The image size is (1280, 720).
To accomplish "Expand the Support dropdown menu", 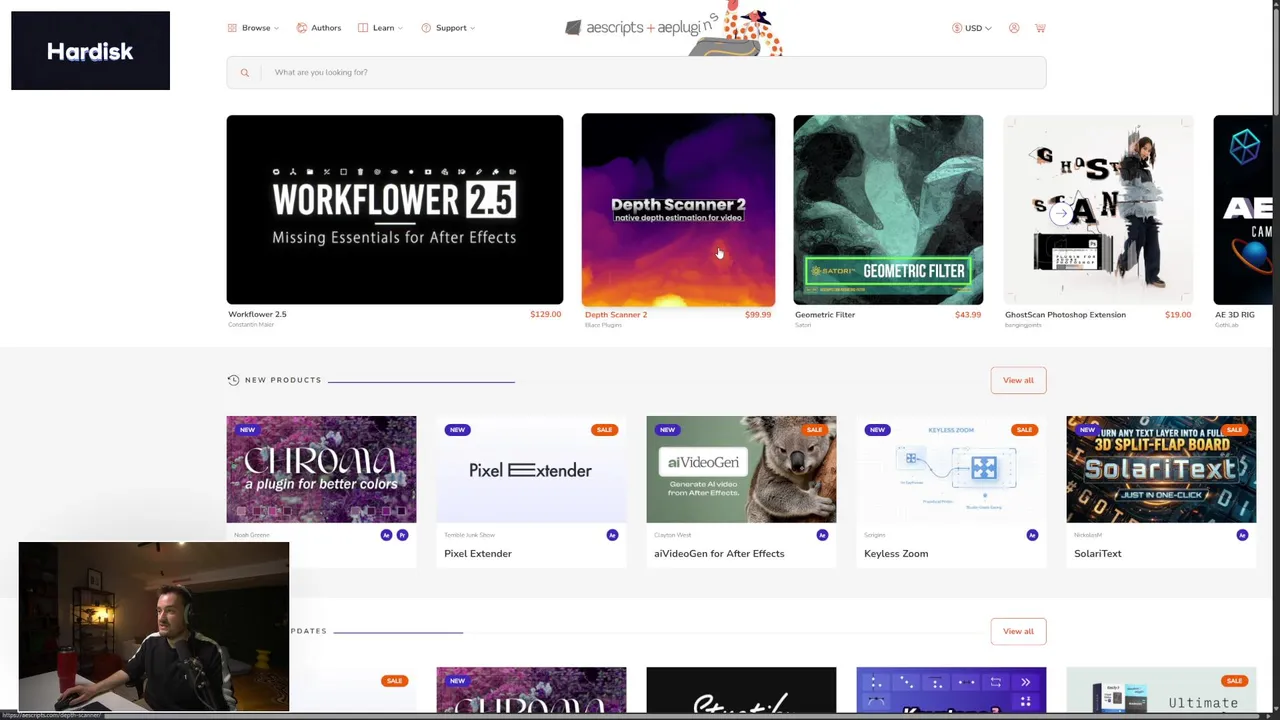I will pyautogui.click(x=449, y=28).
